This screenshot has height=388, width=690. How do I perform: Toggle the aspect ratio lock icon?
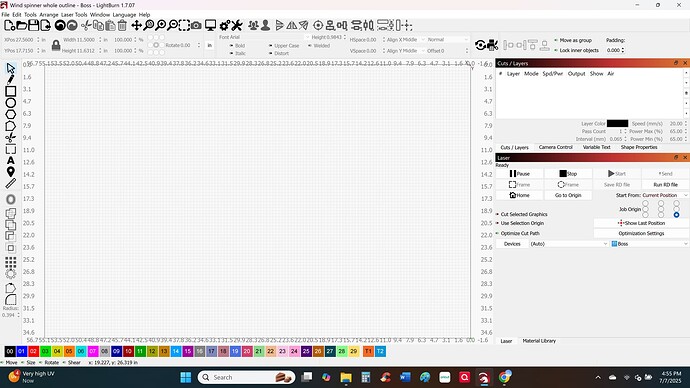pyautogui.click(x=56, y=45)
